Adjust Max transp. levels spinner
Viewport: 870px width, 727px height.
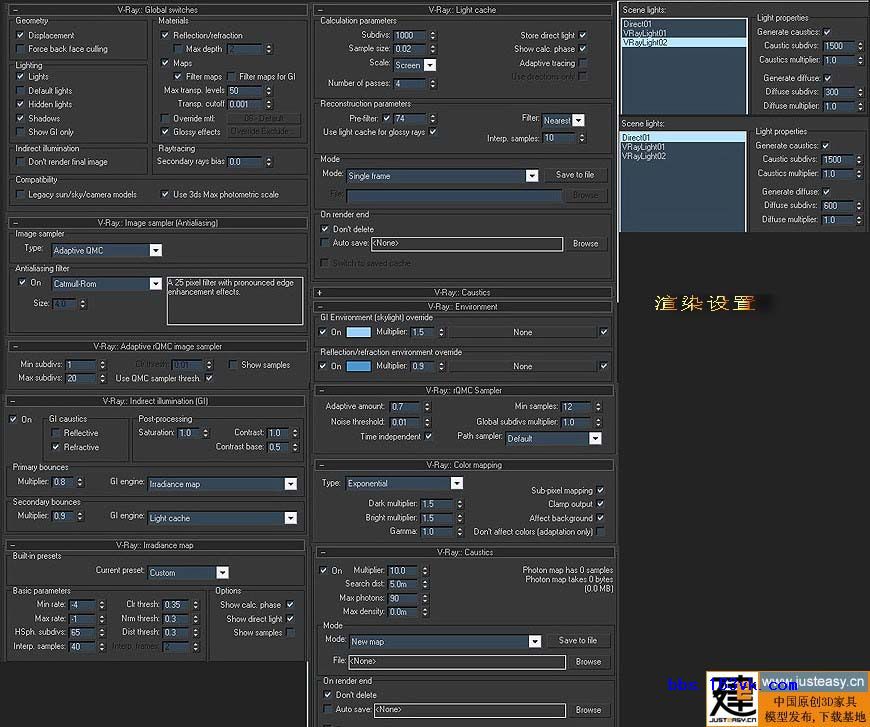point(269,90)
